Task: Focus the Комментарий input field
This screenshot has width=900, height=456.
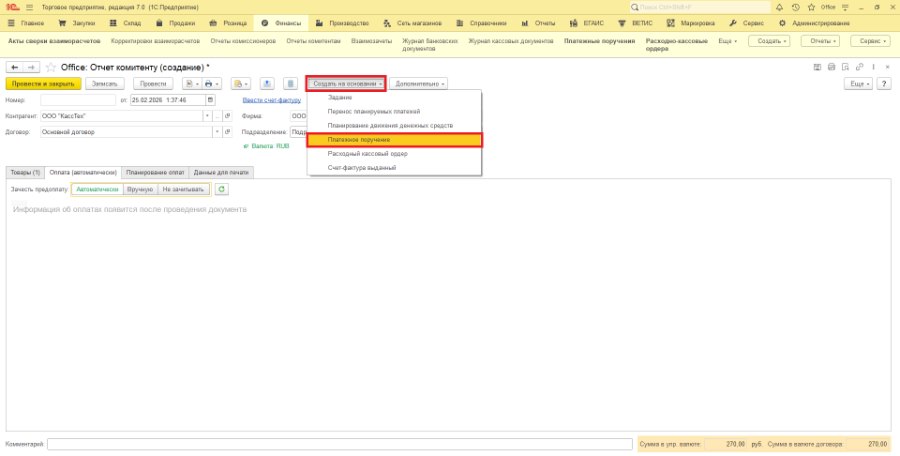Action: (x=340, y=444)
